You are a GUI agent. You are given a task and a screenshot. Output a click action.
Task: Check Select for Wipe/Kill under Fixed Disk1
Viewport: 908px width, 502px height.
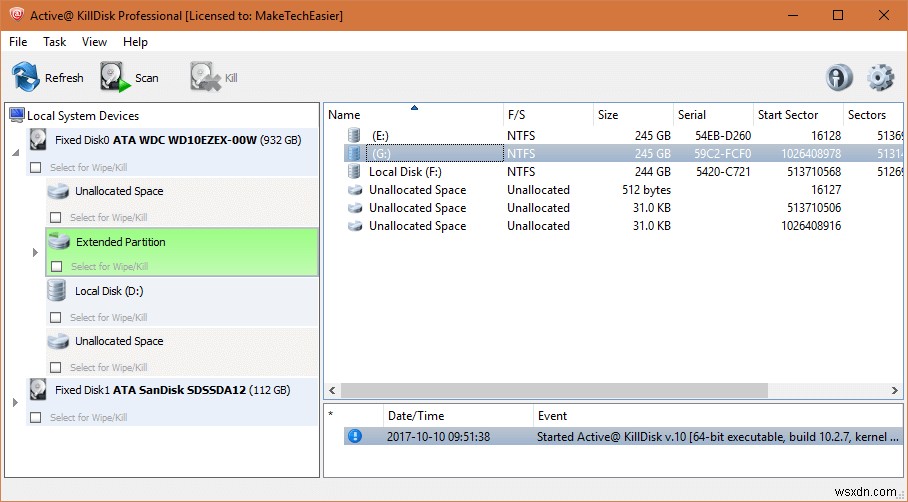36,417
